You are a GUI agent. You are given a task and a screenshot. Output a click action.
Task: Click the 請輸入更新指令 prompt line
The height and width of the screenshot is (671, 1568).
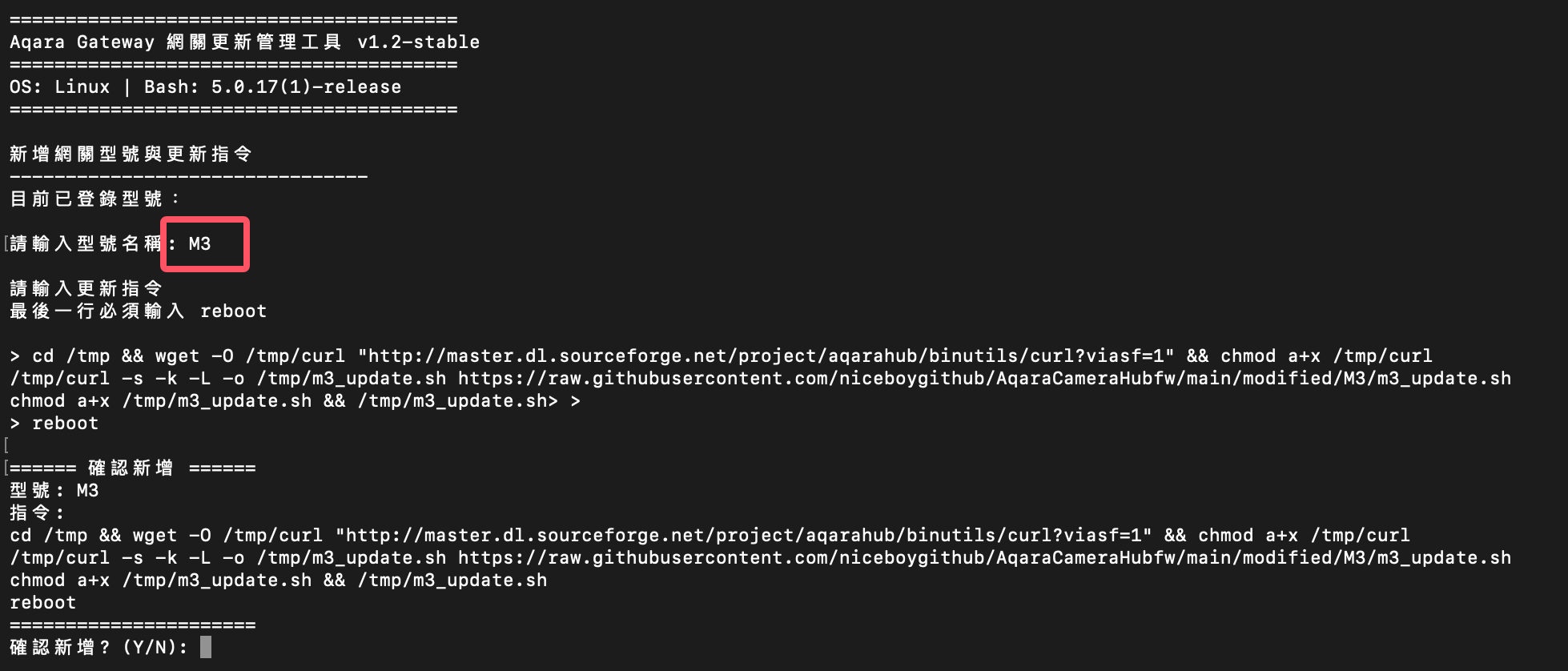click(x=86, y=288)
